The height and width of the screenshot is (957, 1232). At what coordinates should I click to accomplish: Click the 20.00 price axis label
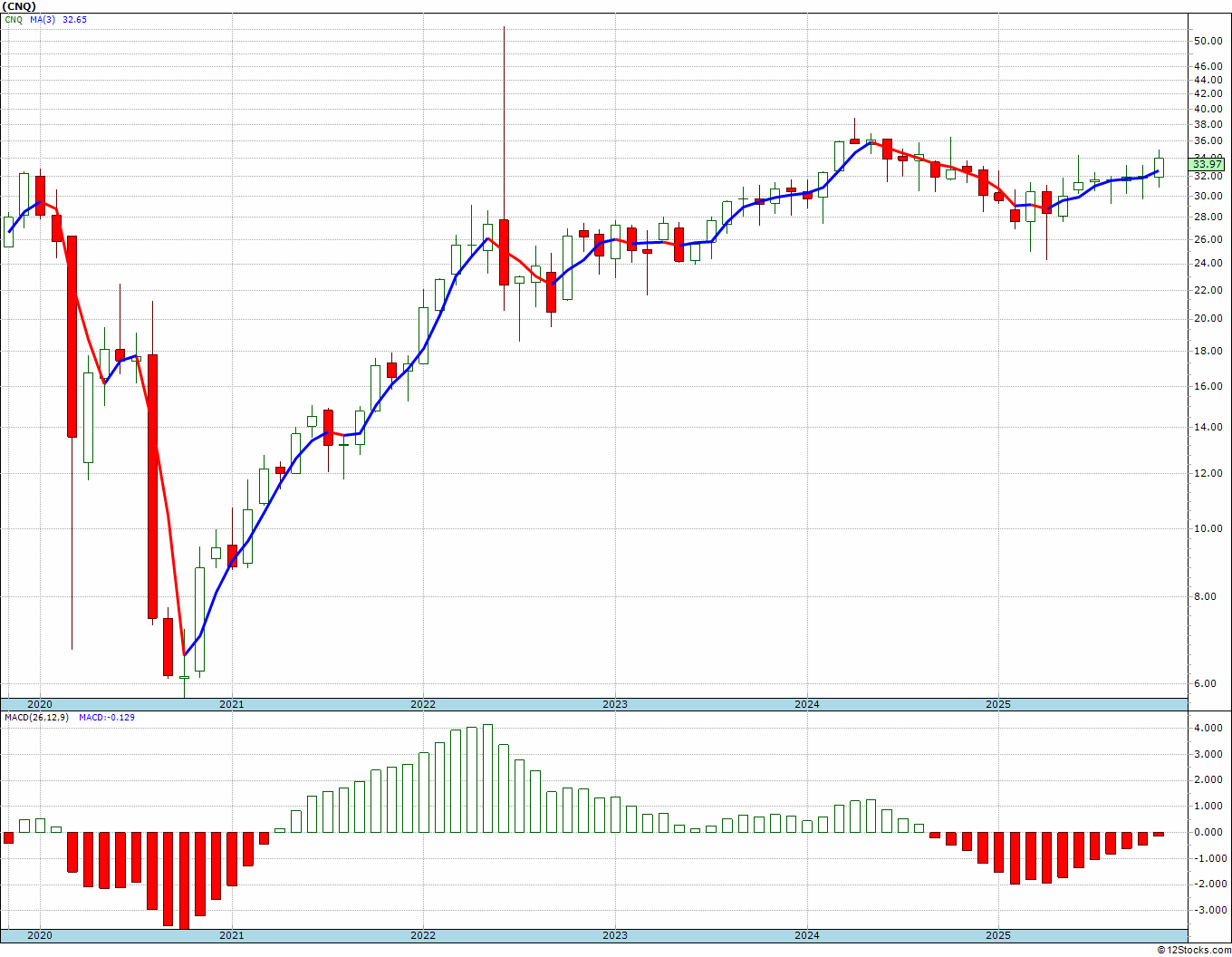[x=1208, y=318]
